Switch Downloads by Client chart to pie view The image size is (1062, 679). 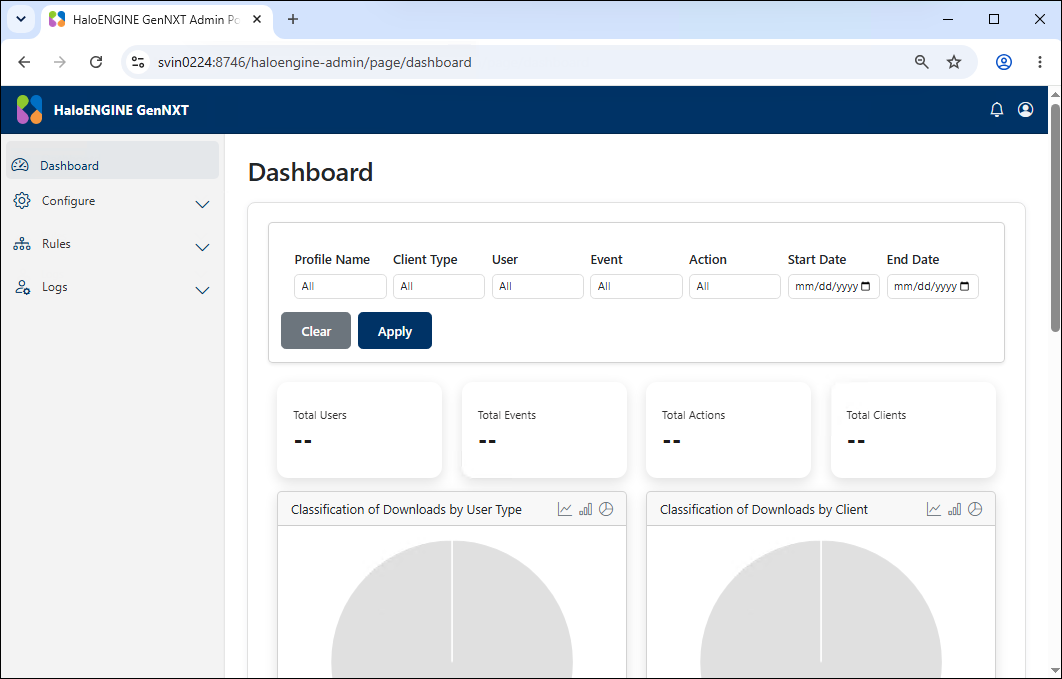coord(975,509)
